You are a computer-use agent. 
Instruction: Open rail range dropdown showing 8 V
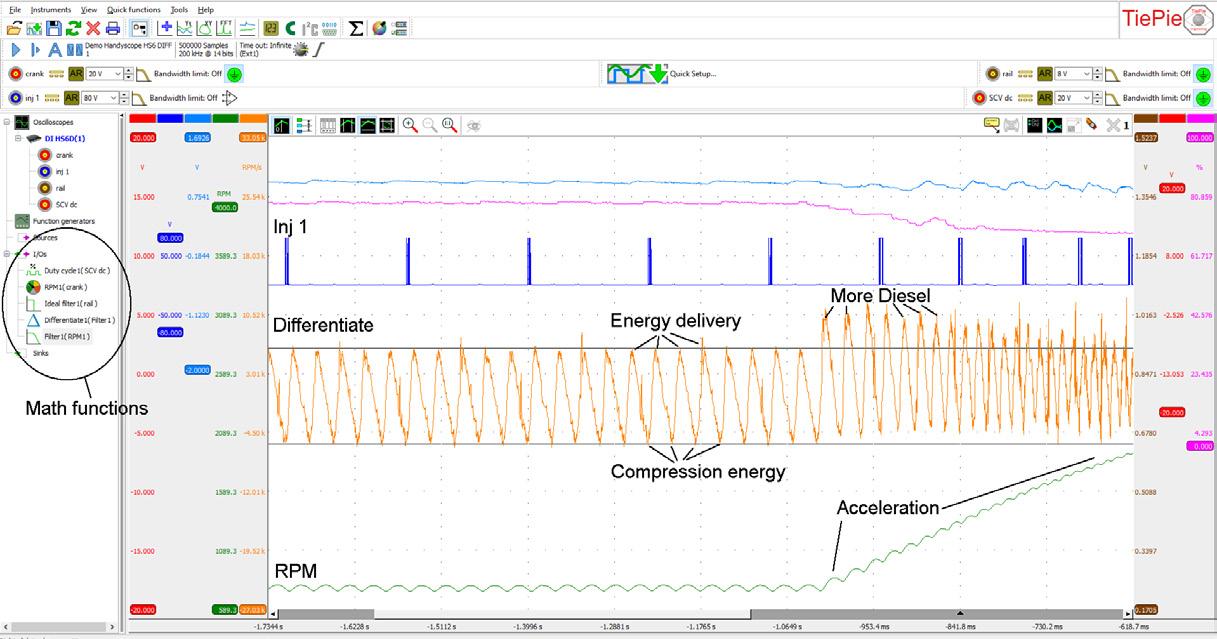[x=1074, y=74]
